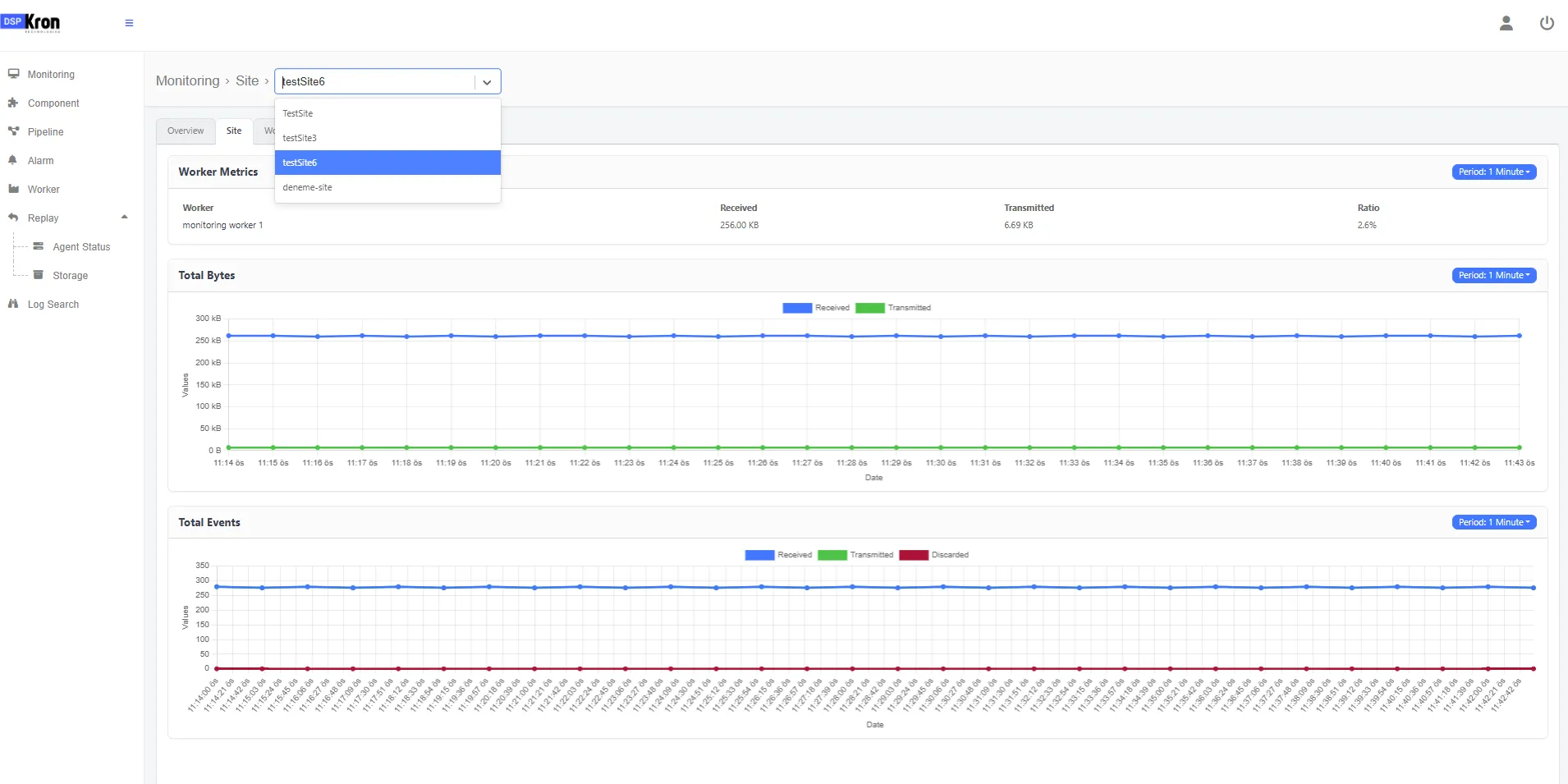Click Monitoring breadcrumb text

coord(188,81)
